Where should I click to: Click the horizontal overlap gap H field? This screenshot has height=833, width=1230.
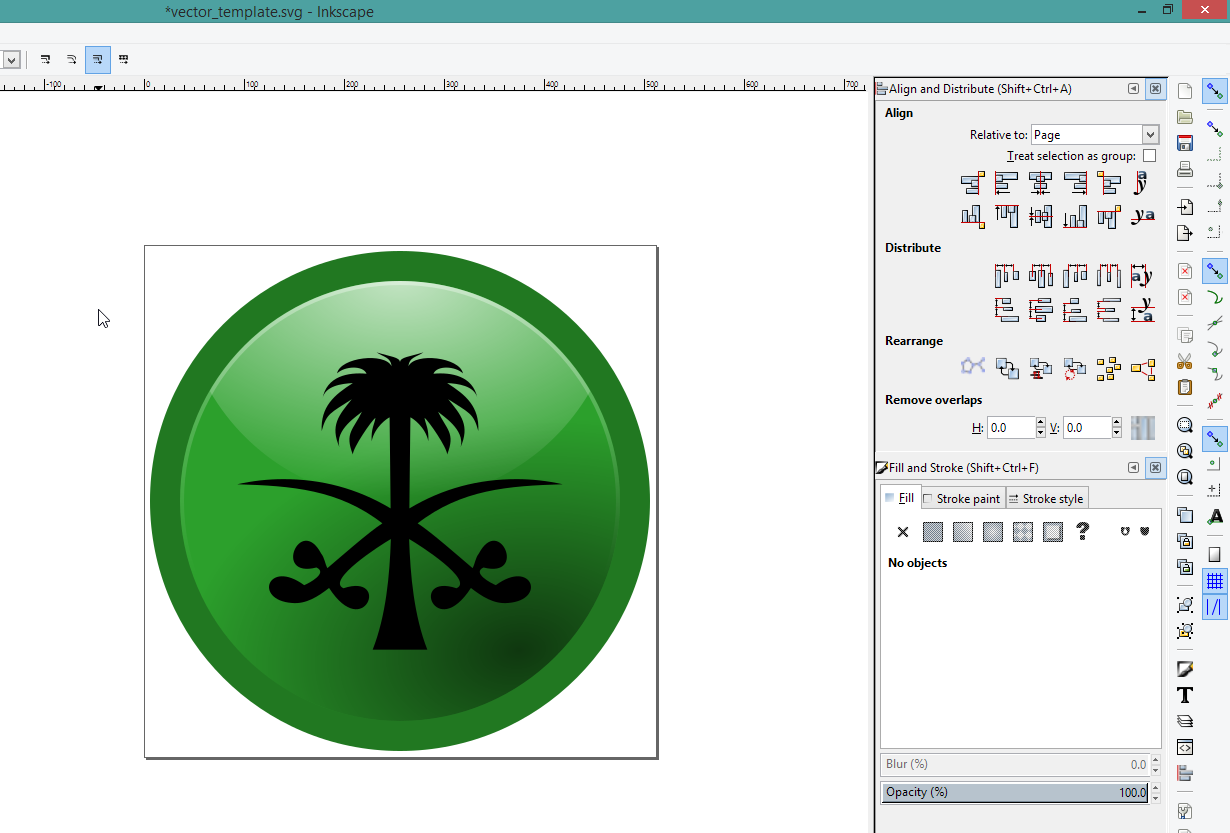pos(1010,428)
